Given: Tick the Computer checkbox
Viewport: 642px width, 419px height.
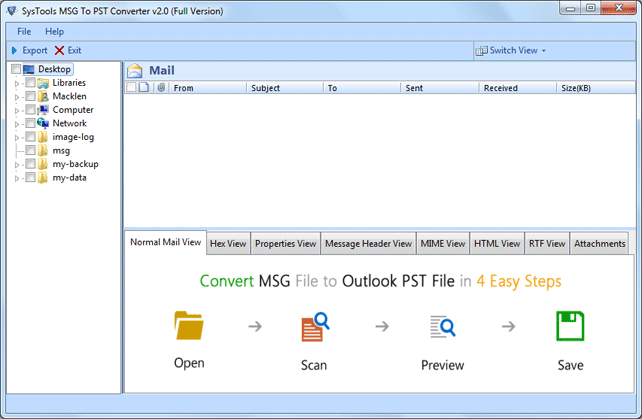Looking at the screenshot, I should click(x=30, y=110).
